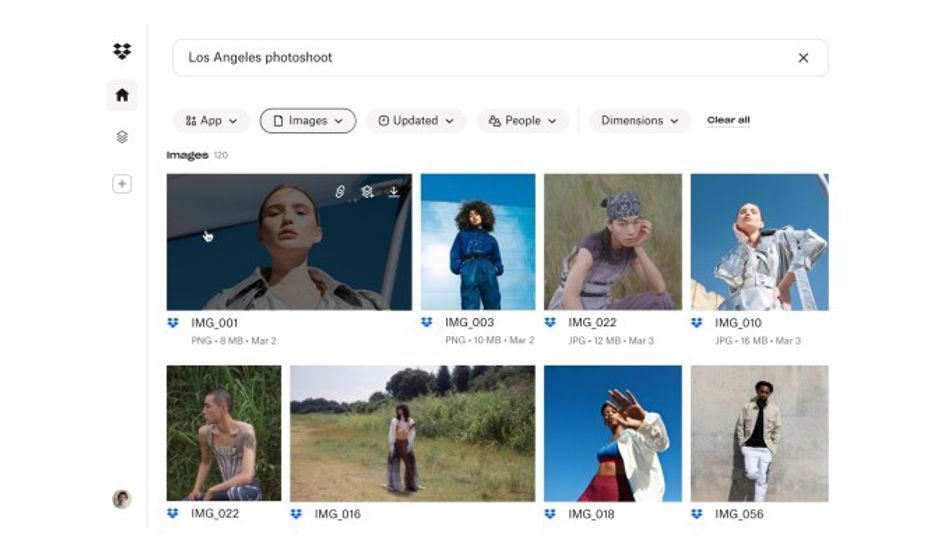Click the Clear all link

coord(728,120)
